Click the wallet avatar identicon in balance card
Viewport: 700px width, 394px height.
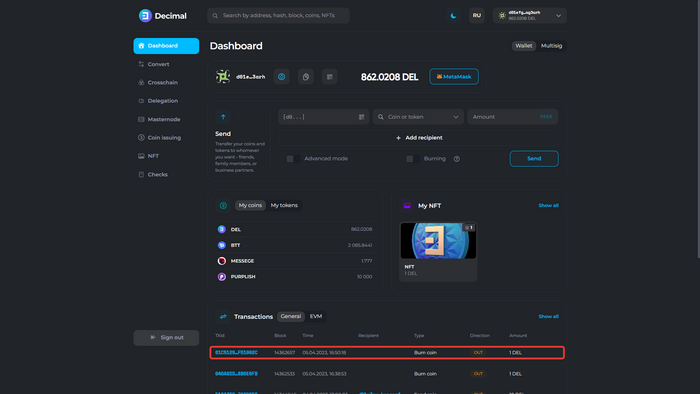point(223,77)
